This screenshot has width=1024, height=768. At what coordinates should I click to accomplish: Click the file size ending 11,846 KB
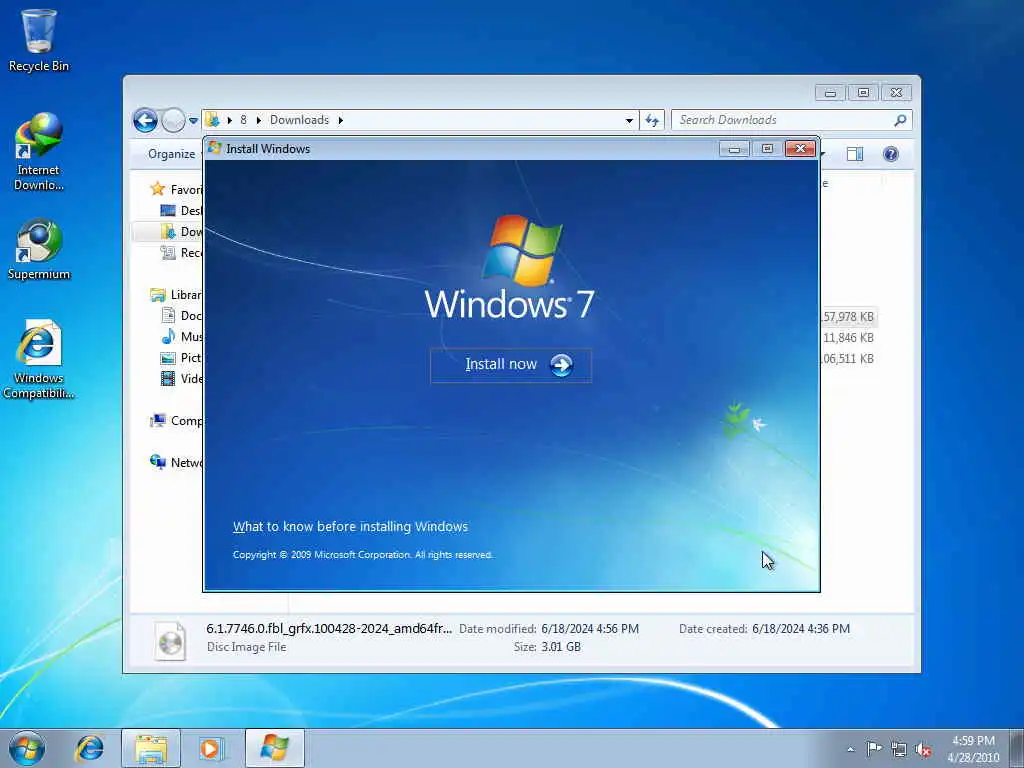848,338
